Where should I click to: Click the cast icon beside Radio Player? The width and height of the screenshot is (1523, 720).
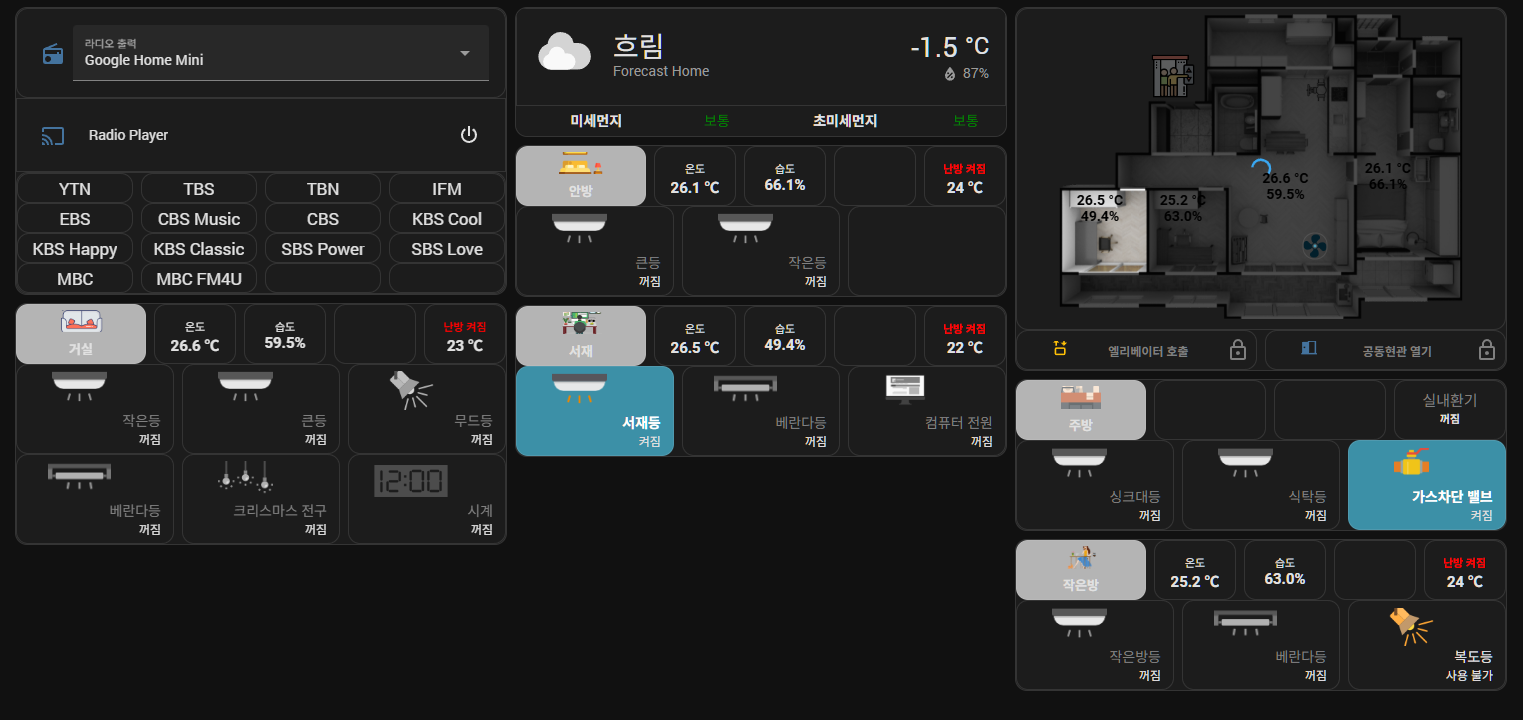click(x=52, y=136)
